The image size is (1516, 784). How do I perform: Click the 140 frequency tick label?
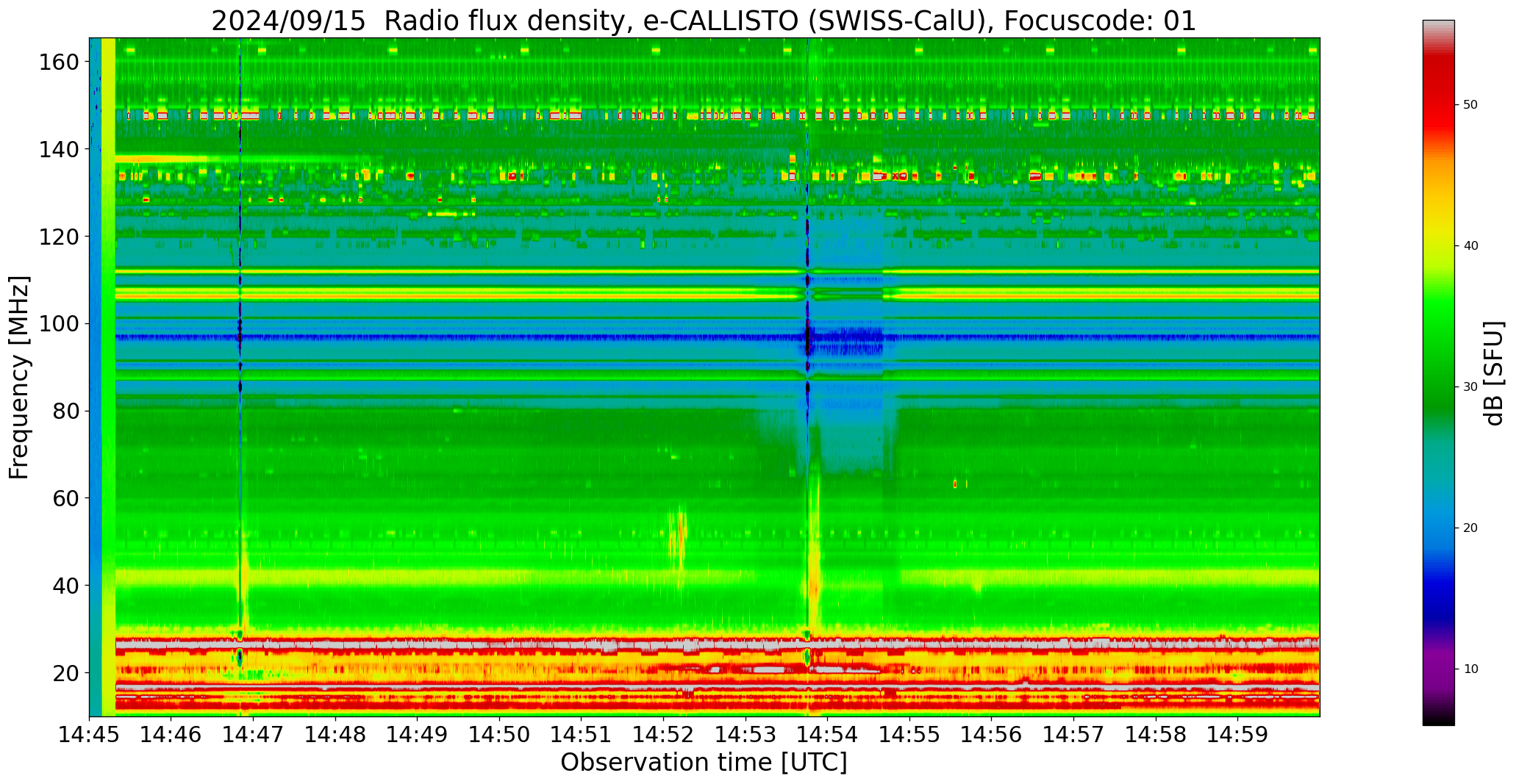pos(60,149)
